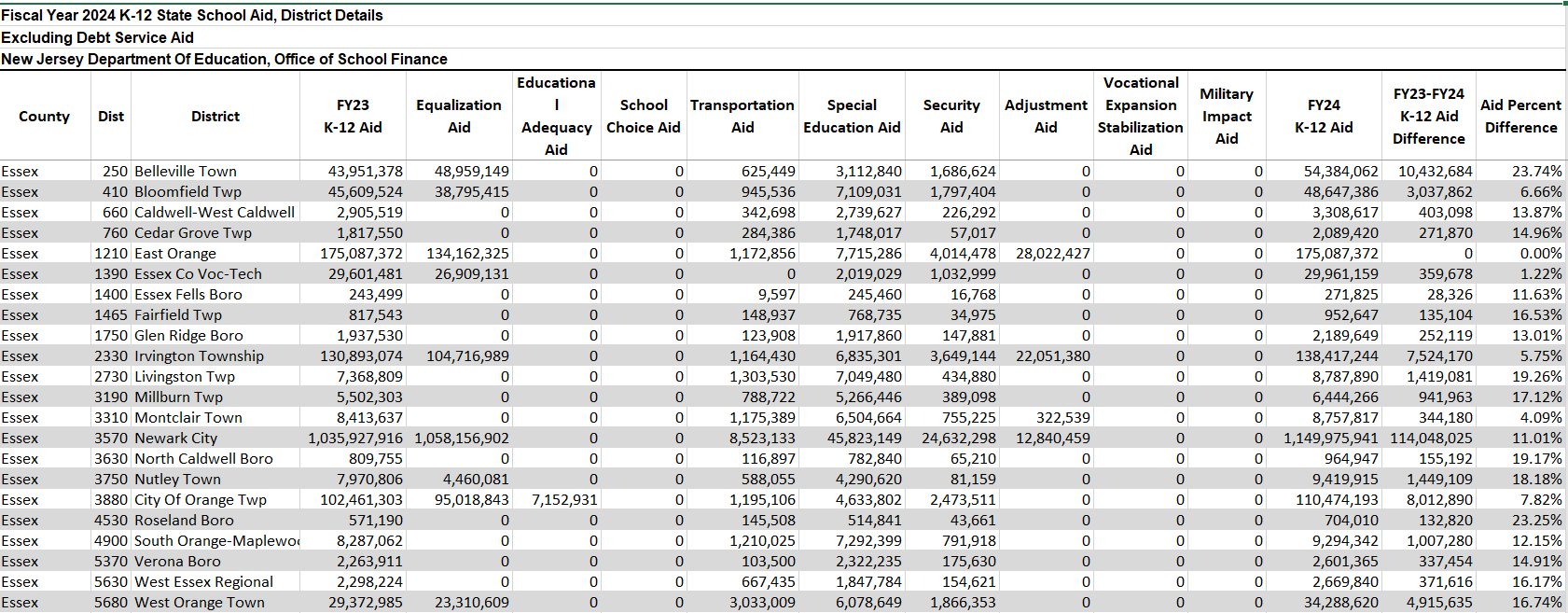Click City Of Orange Twp's 7,152,931 adequacy aid

coord(564,499)
